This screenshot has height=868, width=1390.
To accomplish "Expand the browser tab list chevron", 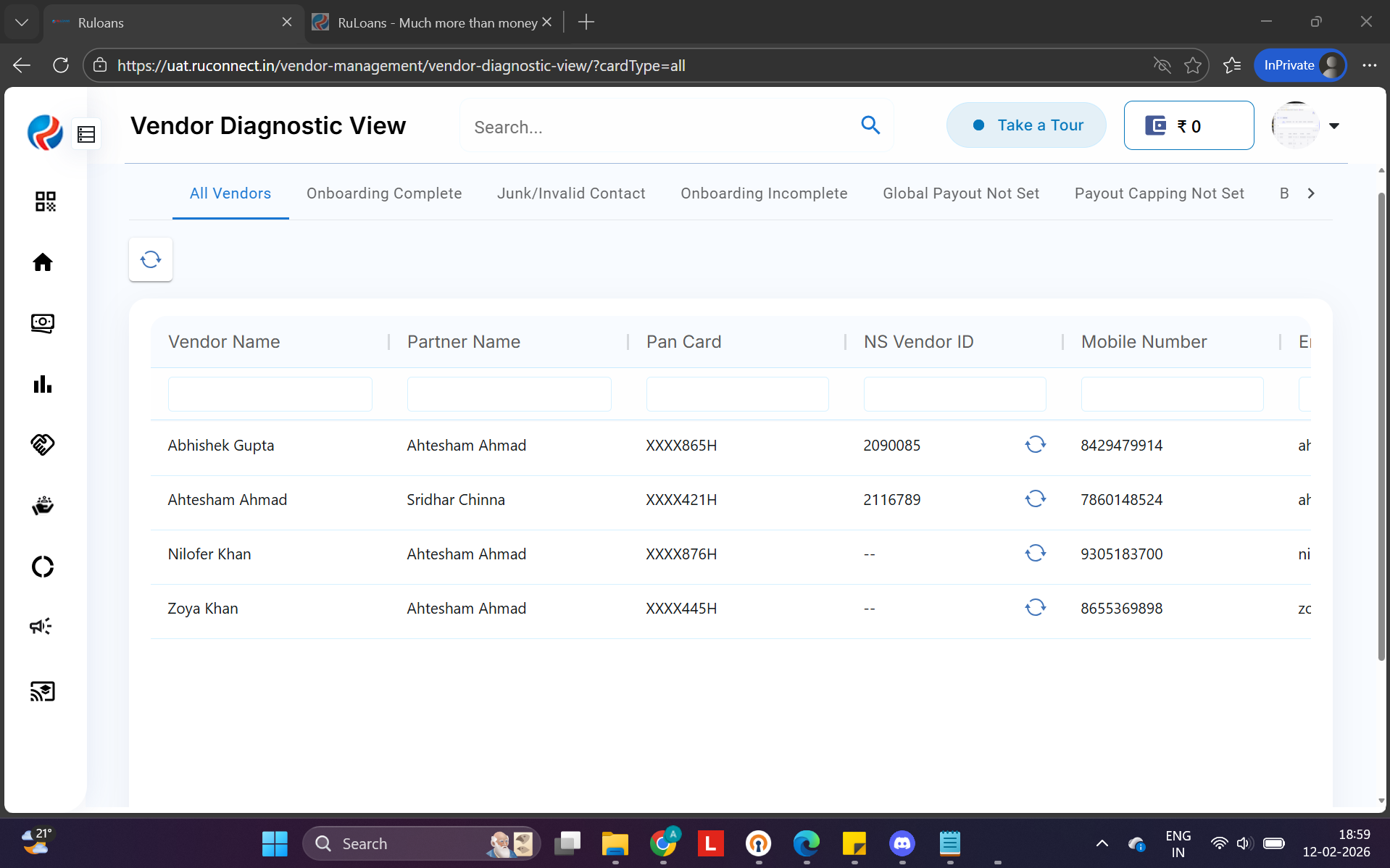I will [x=22, y=22].
